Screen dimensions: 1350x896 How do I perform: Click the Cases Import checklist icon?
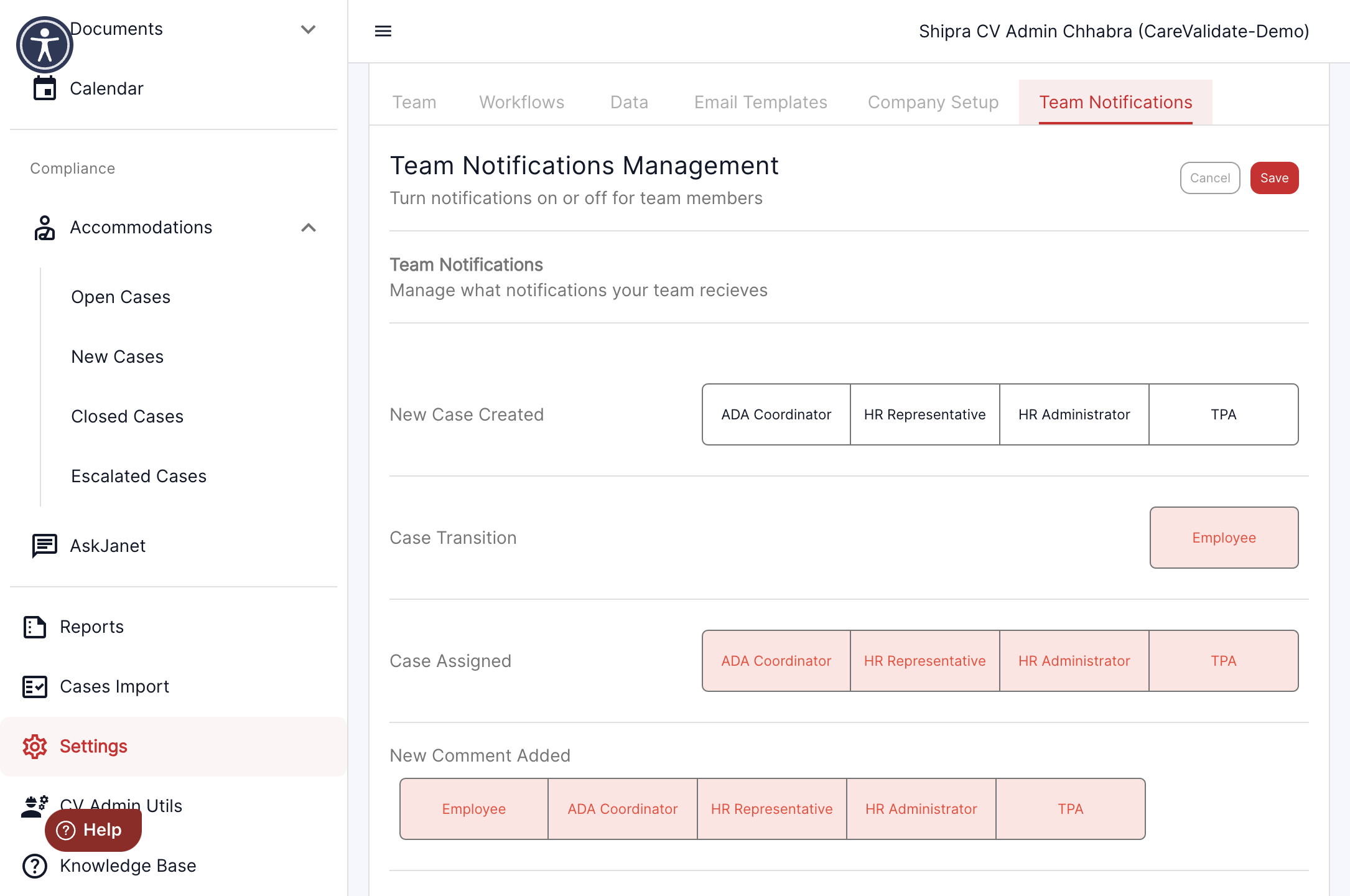pos(35,687)
